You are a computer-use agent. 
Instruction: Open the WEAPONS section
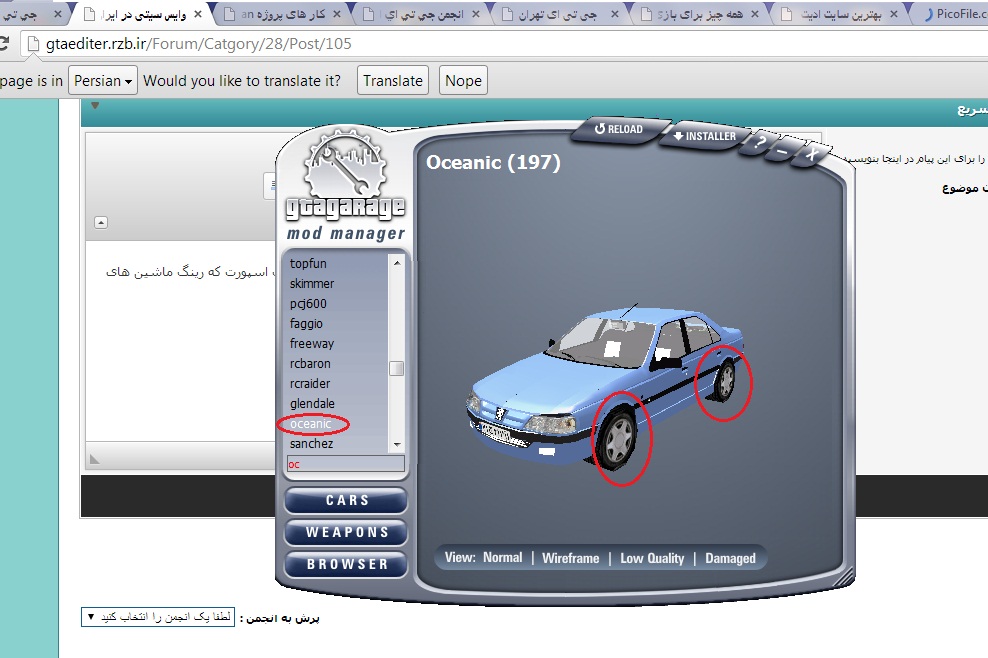point(346,533)
